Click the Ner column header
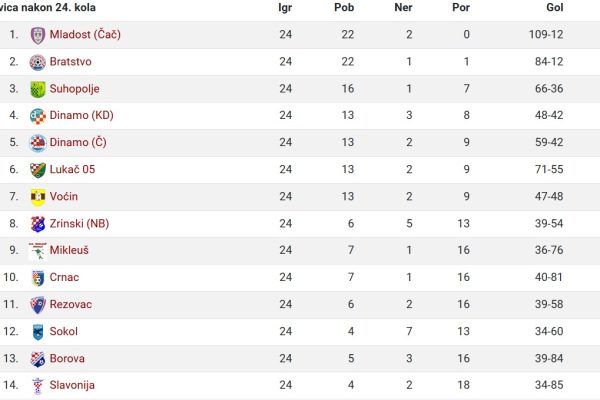 [x=403, y=7]
